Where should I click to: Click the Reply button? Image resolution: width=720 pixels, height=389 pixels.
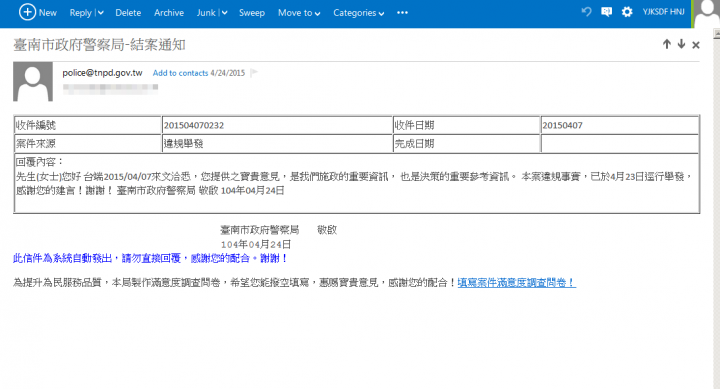[80, 13]
